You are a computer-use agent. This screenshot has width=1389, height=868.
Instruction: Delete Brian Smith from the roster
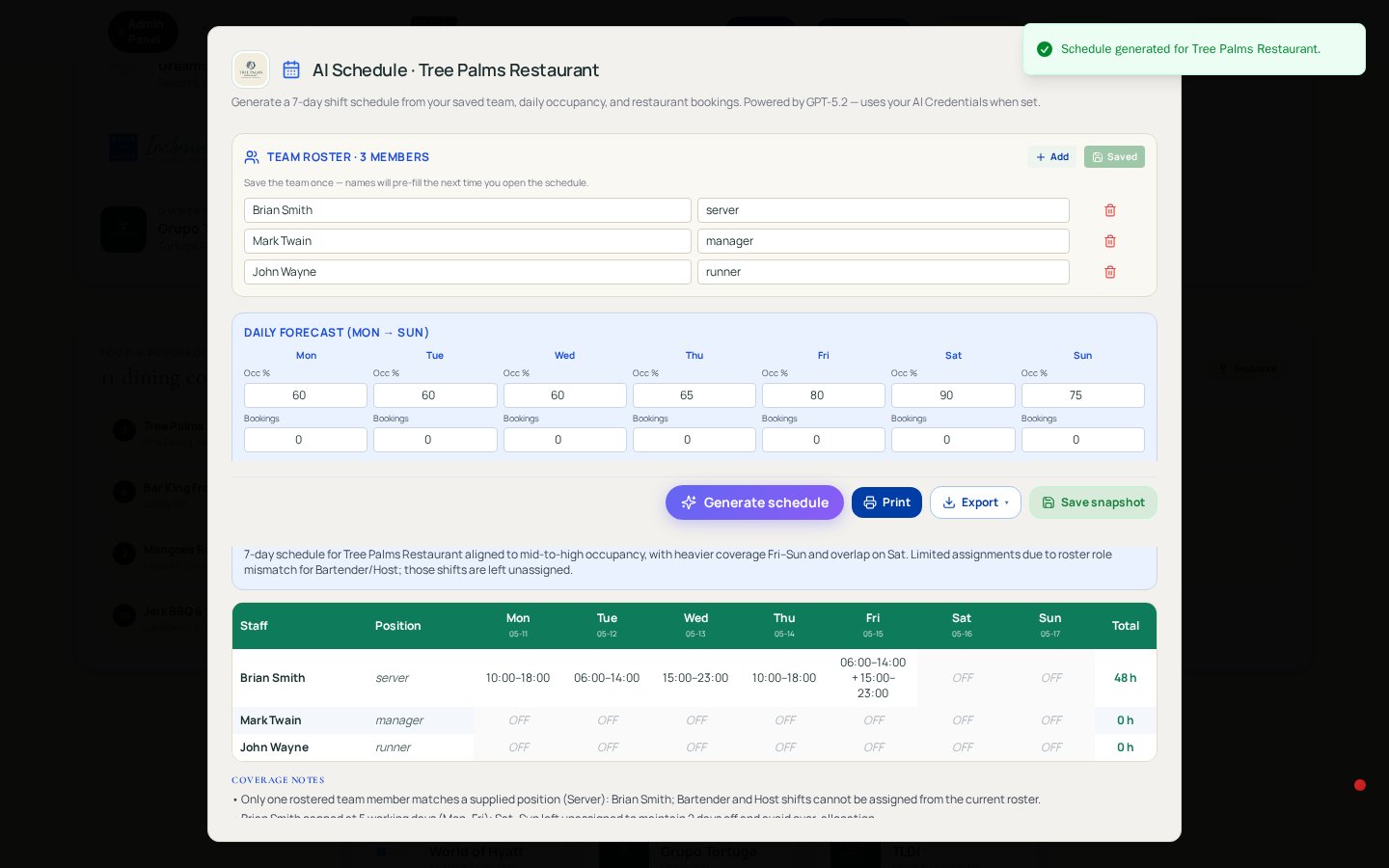click(1110, 210)
